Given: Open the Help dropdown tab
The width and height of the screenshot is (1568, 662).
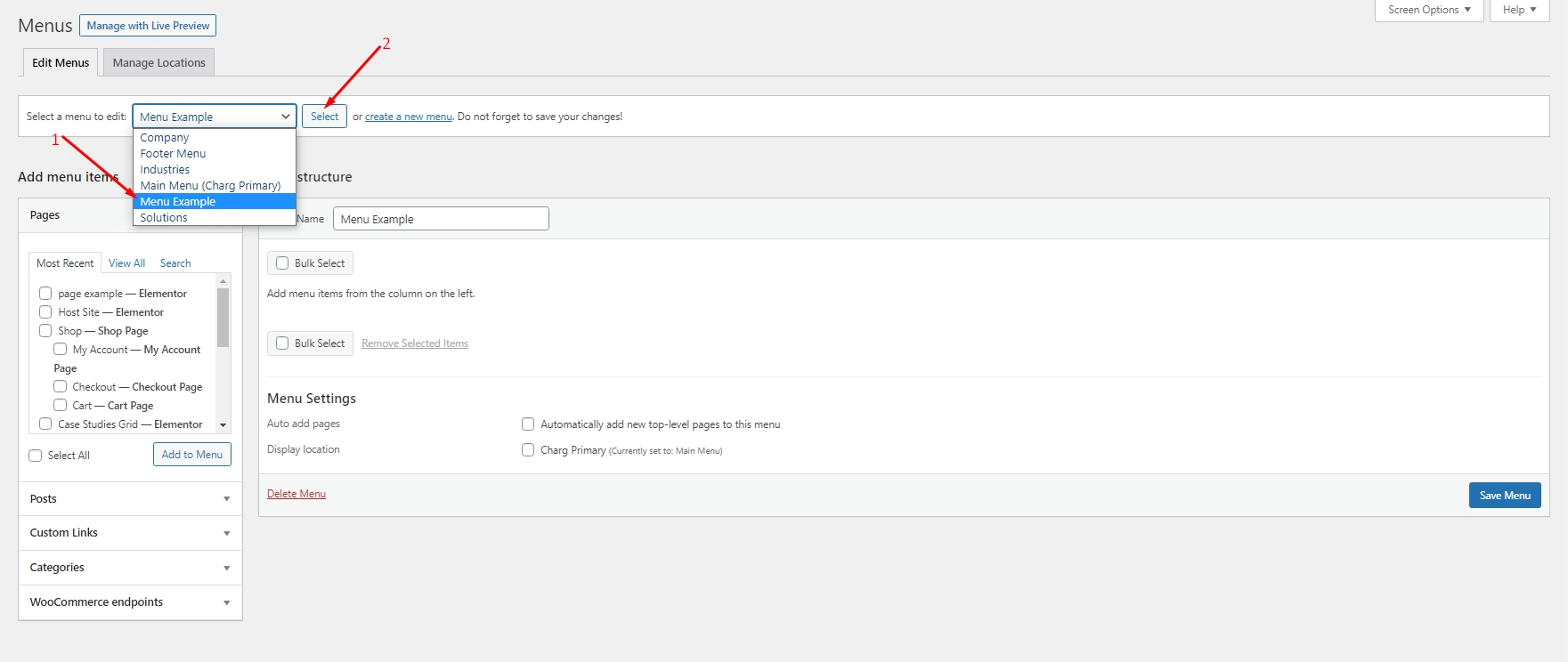Looking at the screenshot, I should click(1519, 10).
